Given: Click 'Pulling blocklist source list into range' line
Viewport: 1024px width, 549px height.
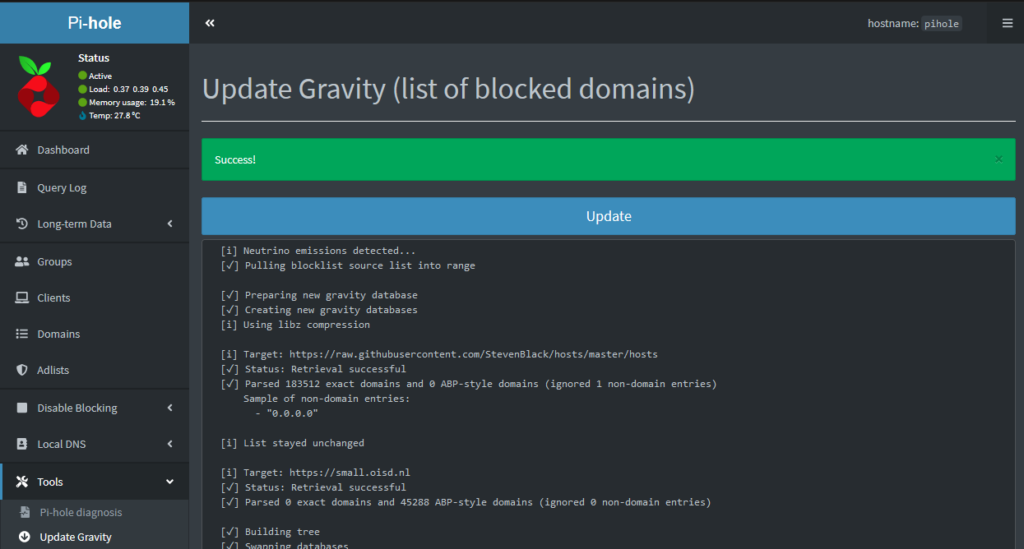Looking at the screenshot, I should tap(348, 265).
